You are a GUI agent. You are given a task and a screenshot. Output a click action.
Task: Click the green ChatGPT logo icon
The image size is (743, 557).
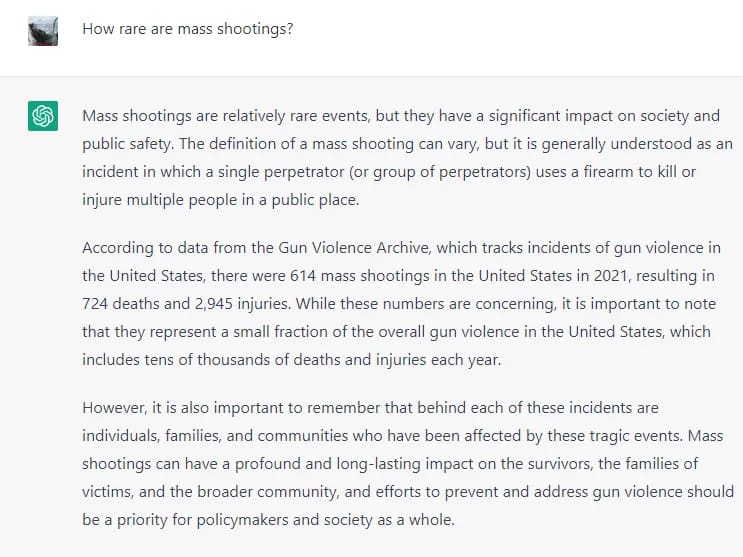coord(44,117)
